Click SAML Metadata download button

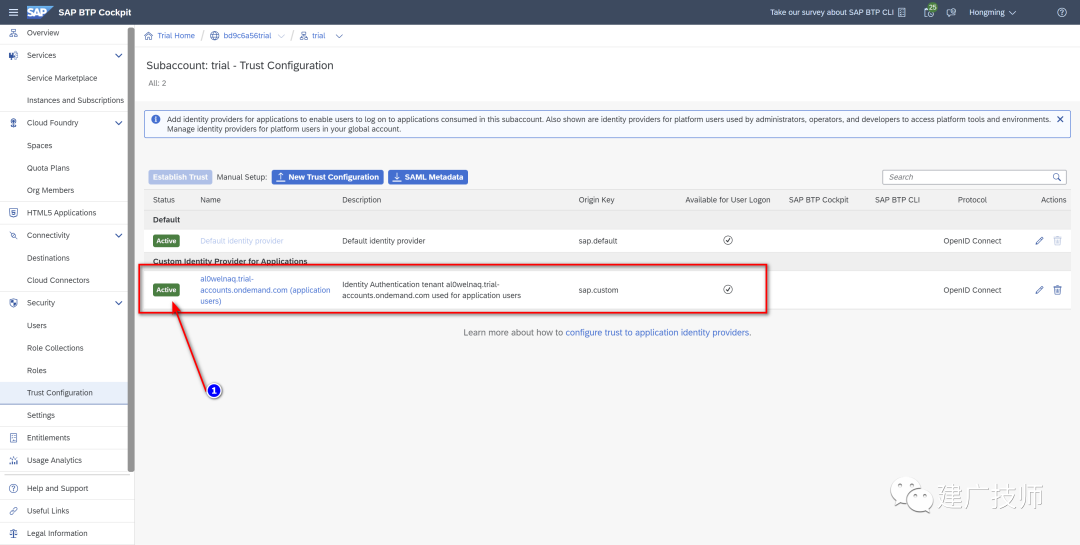[428, 177]
